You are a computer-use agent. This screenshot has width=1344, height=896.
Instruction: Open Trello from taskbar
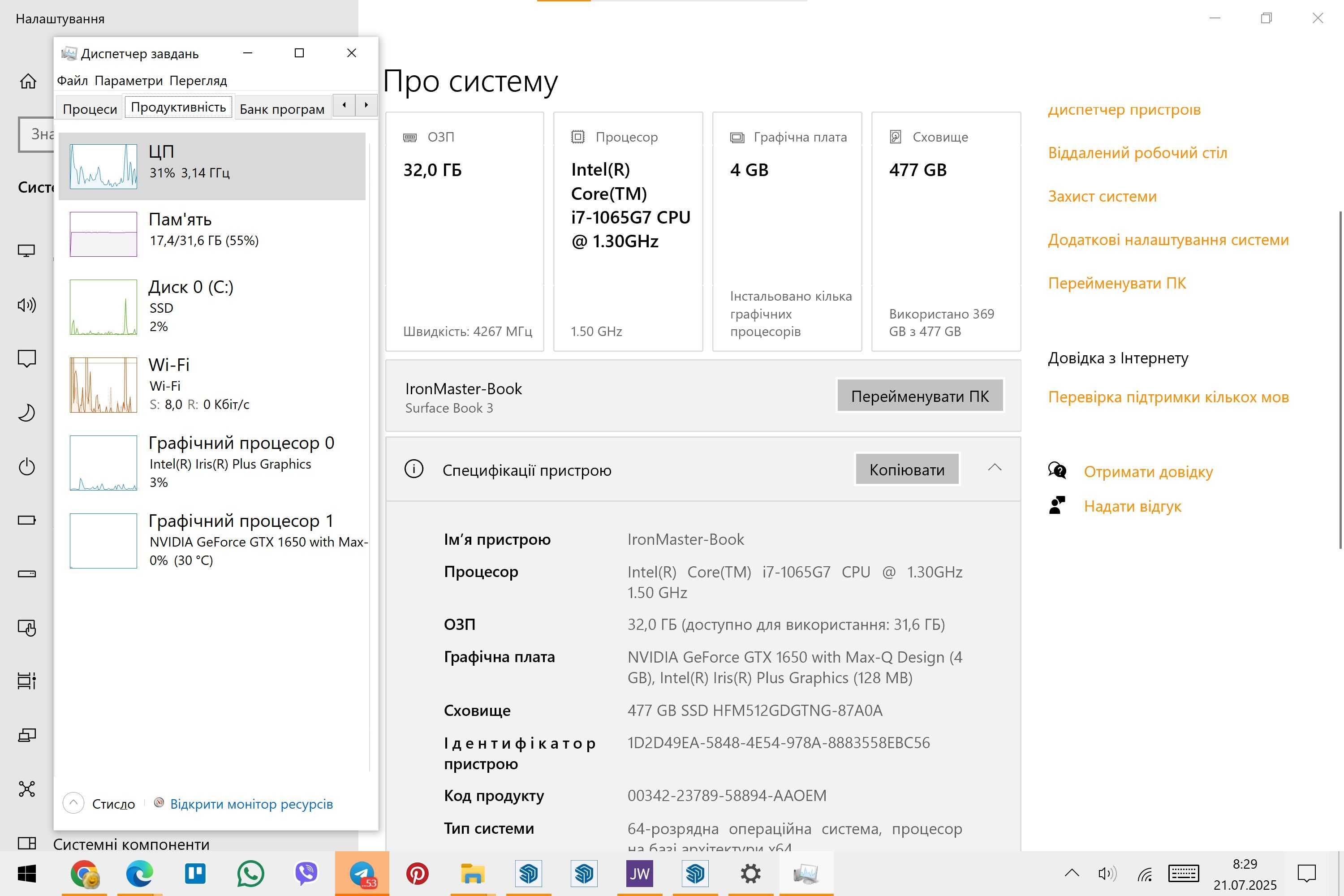coord(195,874)
